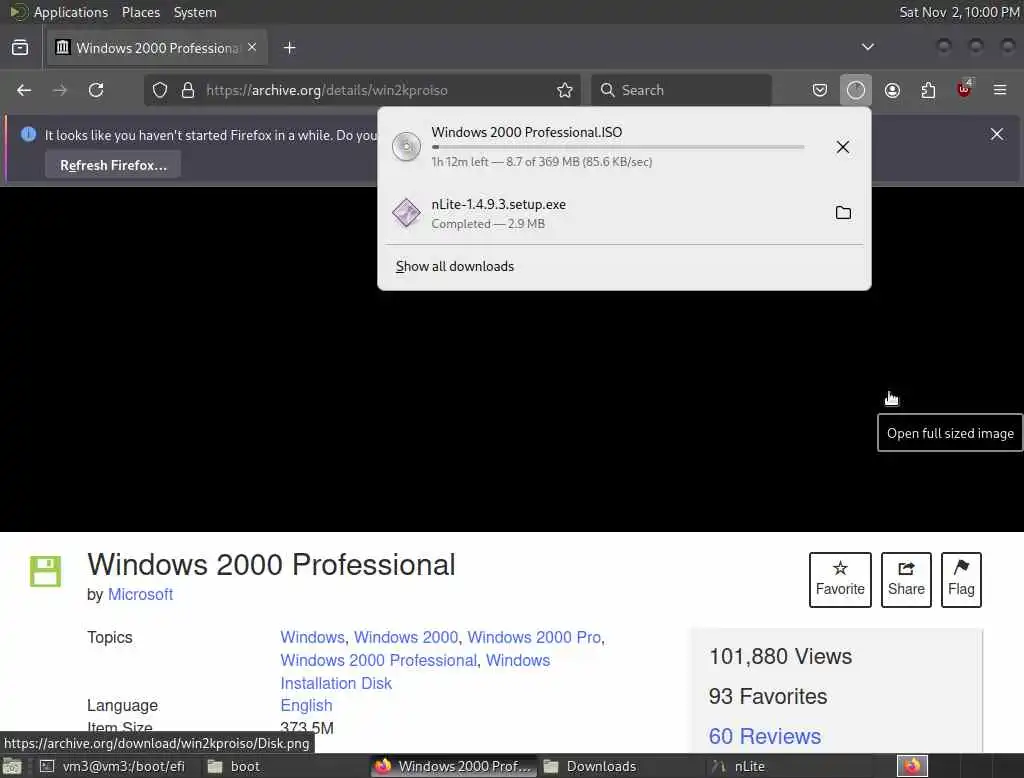Expand the list all tabs chevron

click(867, 47)
